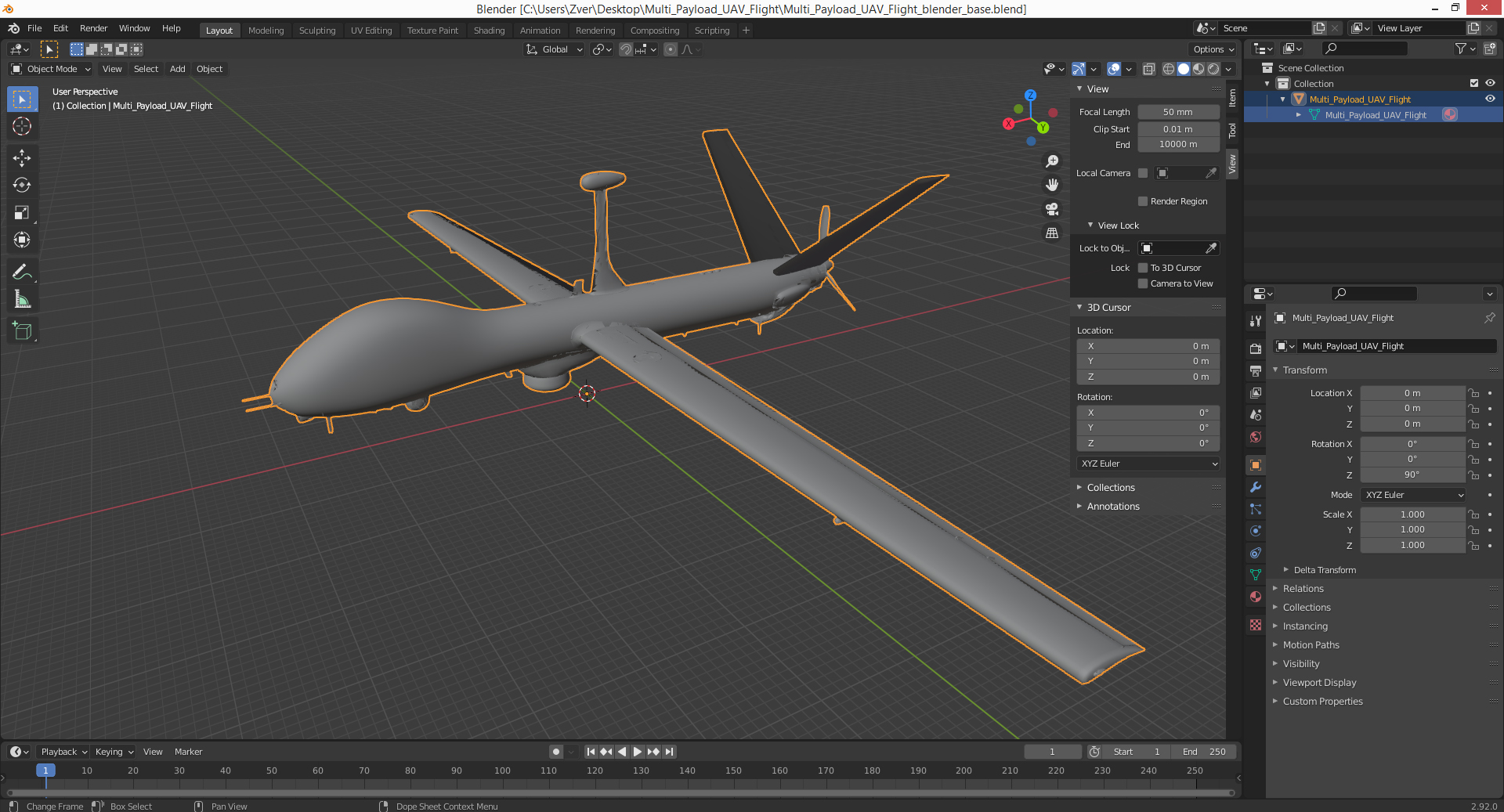This screenshot has width=1504, height=812.
Task: Open Physics properties tab icon
Action: [x=1256, y=531]
